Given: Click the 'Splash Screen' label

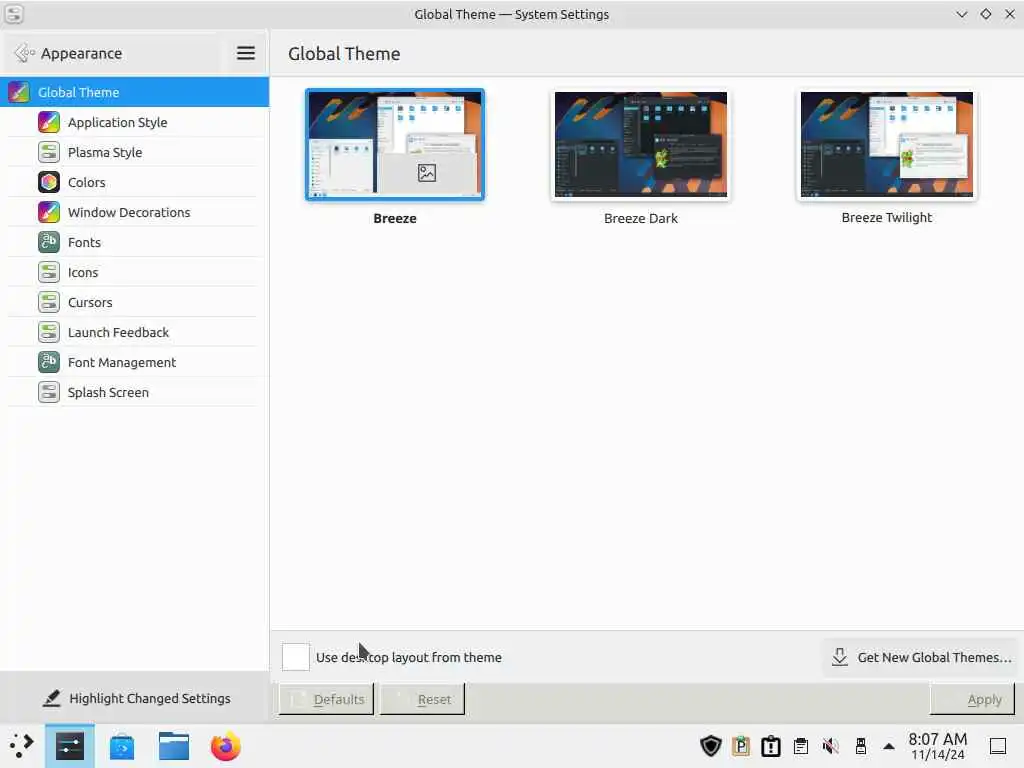Looking at the screenshot, I should 108,392.
